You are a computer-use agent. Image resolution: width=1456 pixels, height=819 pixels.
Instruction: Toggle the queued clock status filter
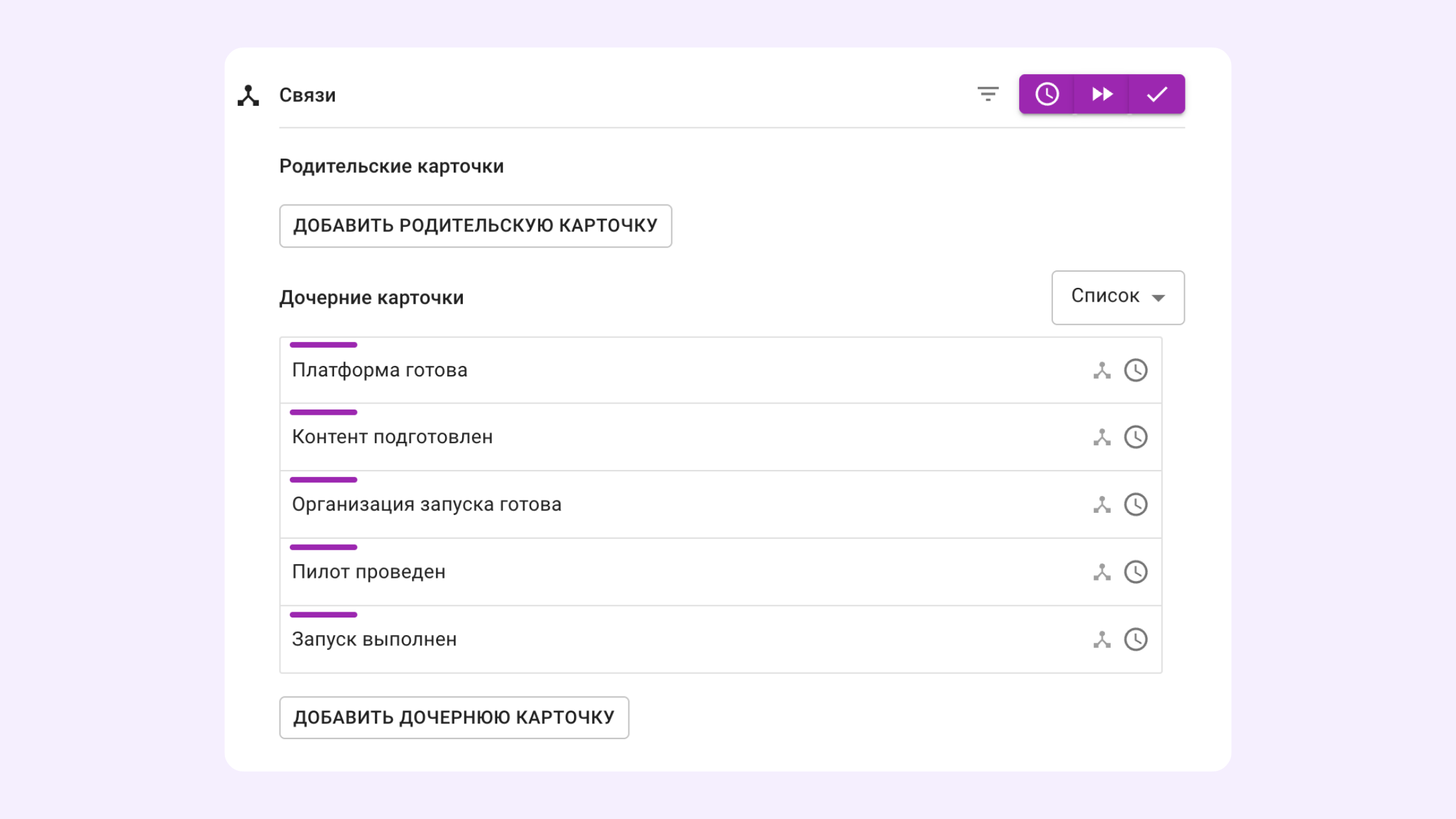point(1046,94)
